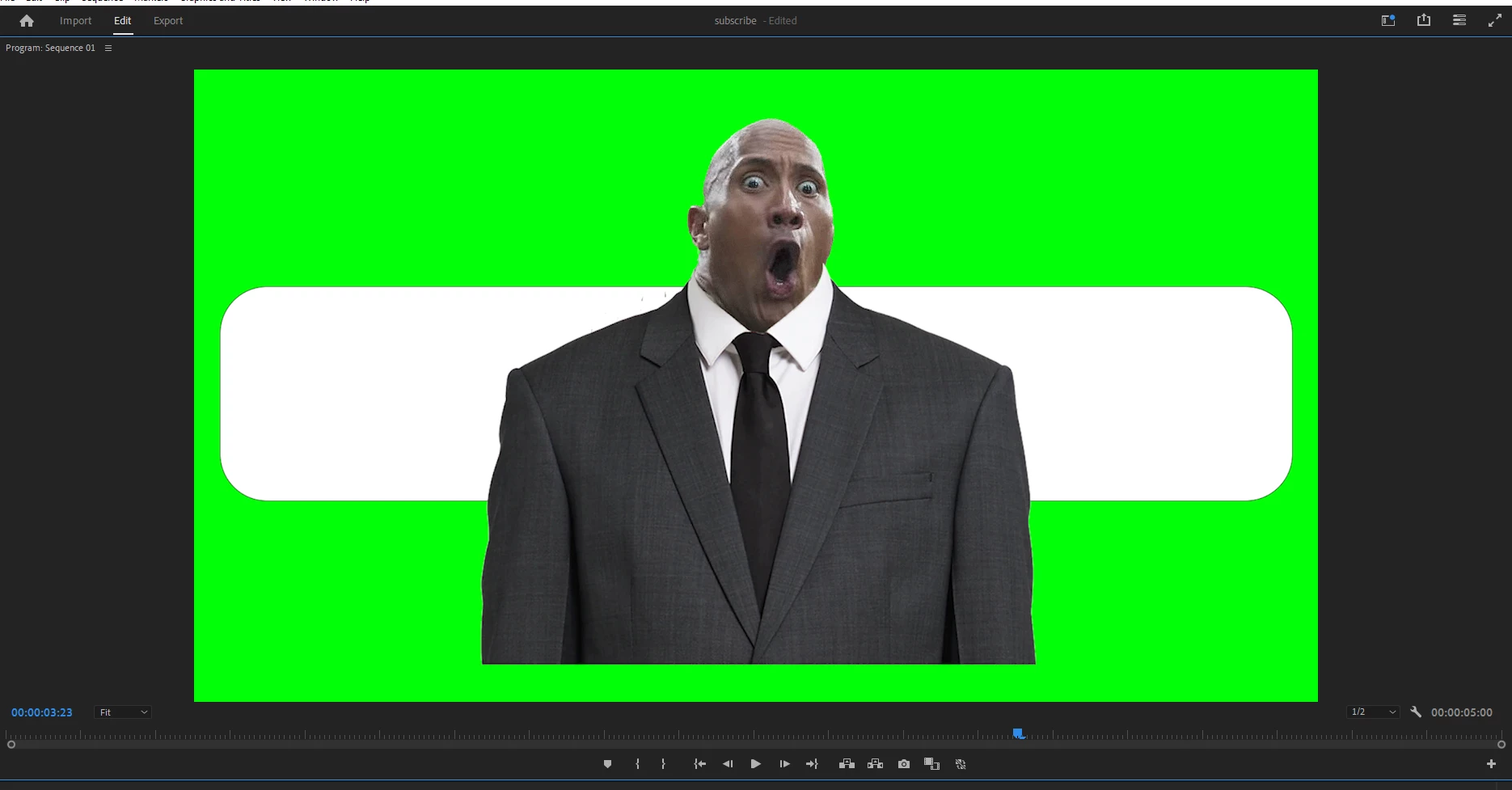This screenshot has width=1512, height=790.
Task: Click the Program: Sequence 01 panel title
Action: tap(50, 49)
